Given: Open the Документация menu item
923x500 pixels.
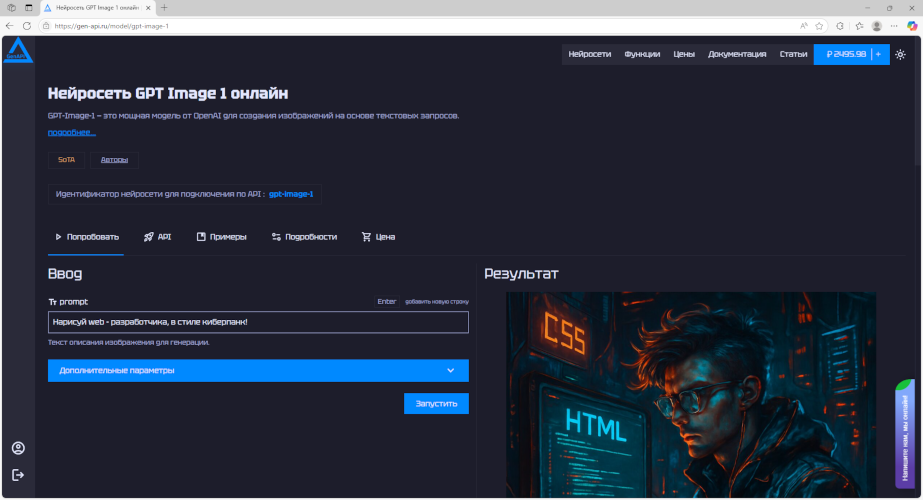Looking at the screenshot, I should pyautogui.click(x=736, y=54).
